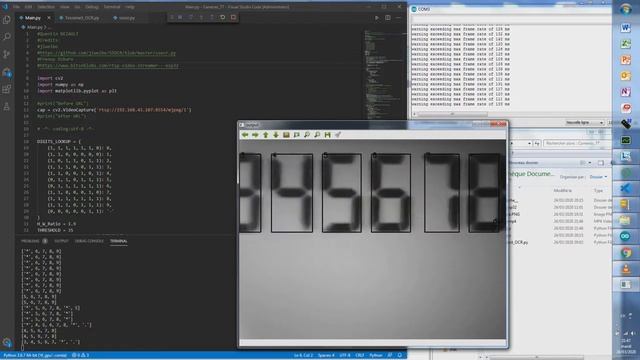Click the up arrow in the image viewer toolbar
The width and height of the screenshot is (640, 360).
click(266, 135)
